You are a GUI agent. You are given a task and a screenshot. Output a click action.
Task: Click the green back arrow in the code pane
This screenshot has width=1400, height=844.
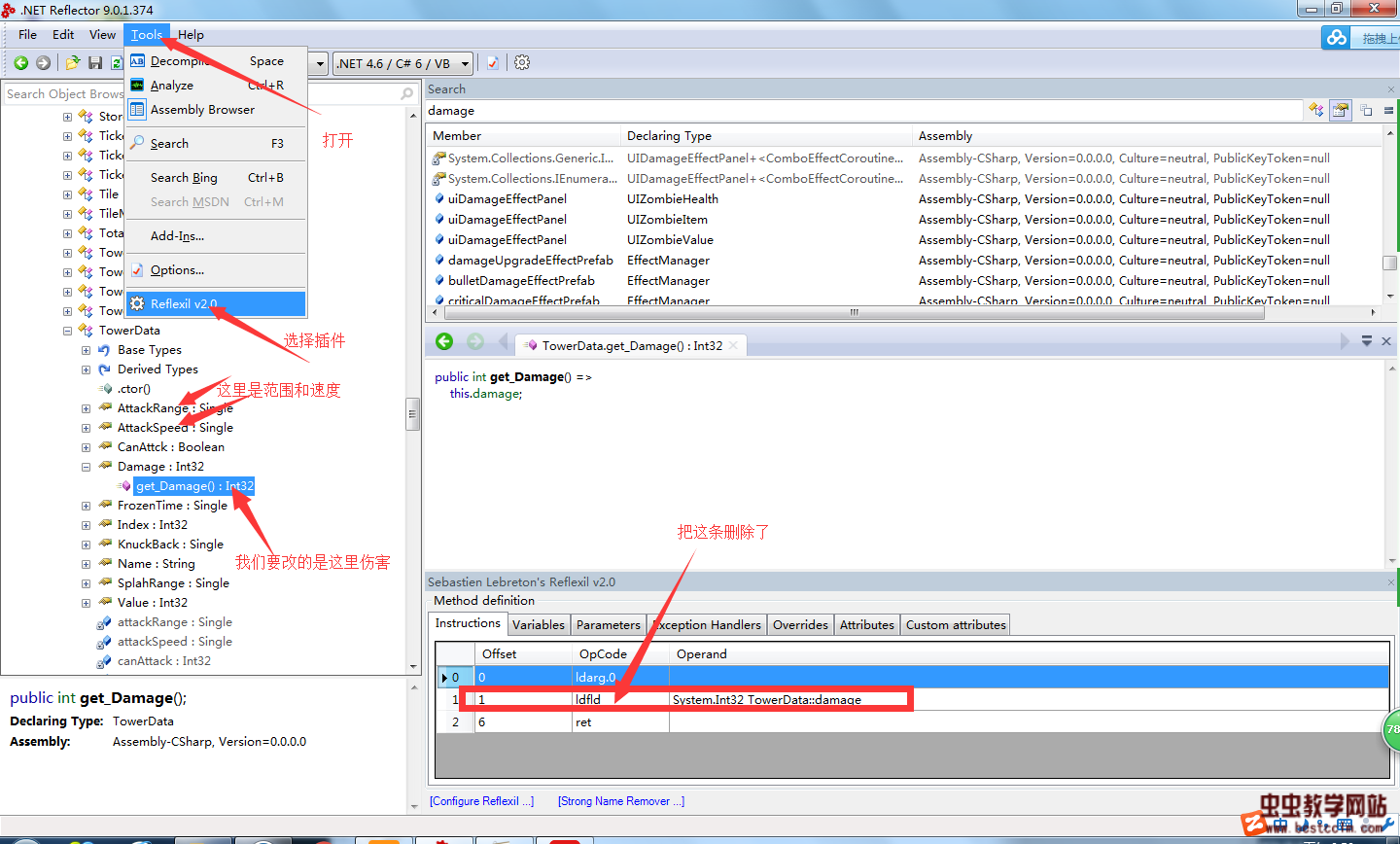[x=444, y=341]
